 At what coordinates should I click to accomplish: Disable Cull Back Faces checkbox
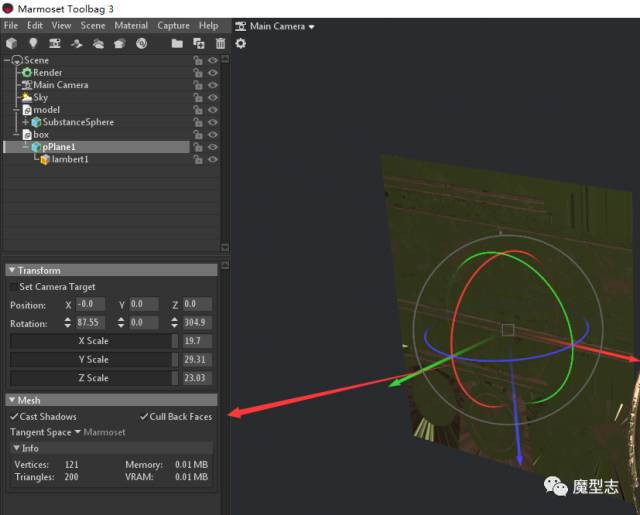coord(144,417)
